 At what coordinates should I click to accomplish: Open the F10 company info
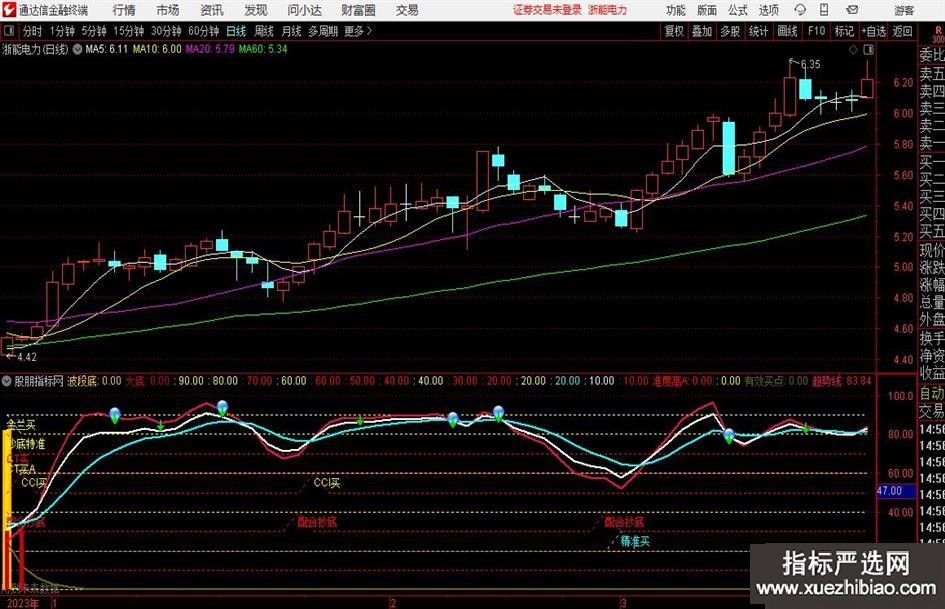[817, 31]
